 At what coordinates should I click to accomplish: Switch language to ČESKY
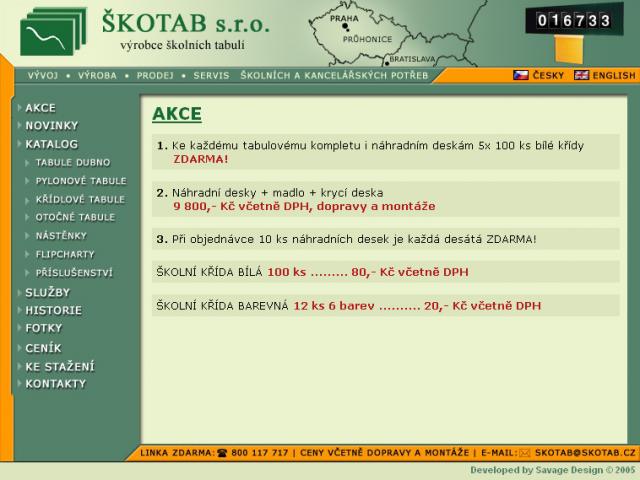548,76
